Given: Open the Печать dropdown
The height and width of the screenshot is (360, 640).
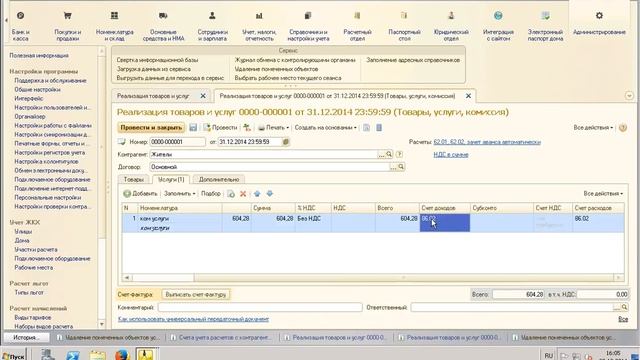Looking at the screenshot, I should (x=273, y=128).
